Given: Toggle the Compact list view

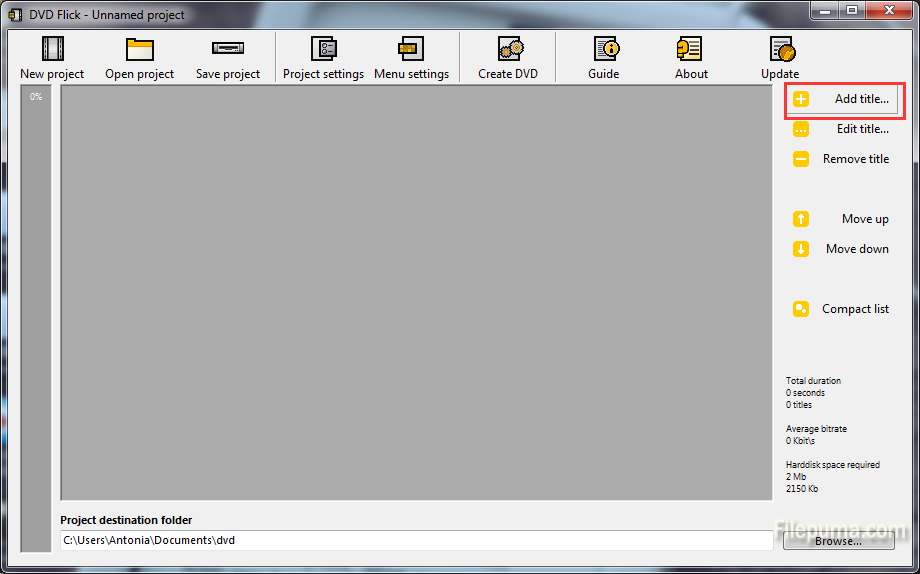Looking at the screenshot, I should coord(841,309).
